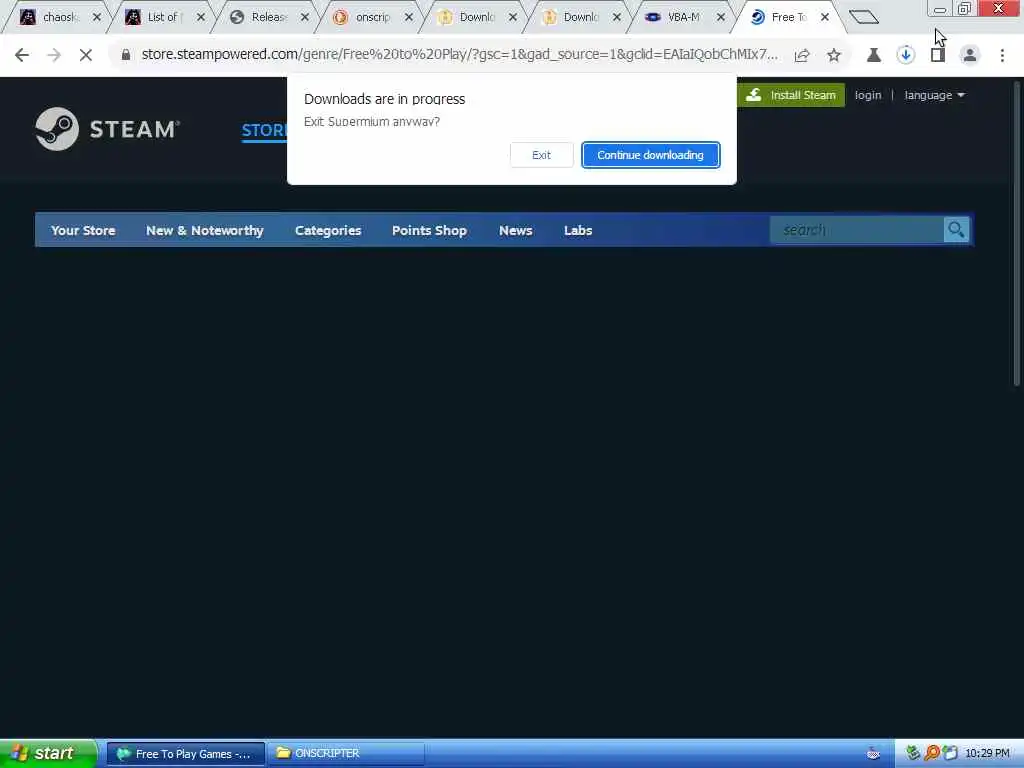Click the Exit button in the dialog
The height and width of the screenshot is (768, 1024).
(x=541, y=155)
